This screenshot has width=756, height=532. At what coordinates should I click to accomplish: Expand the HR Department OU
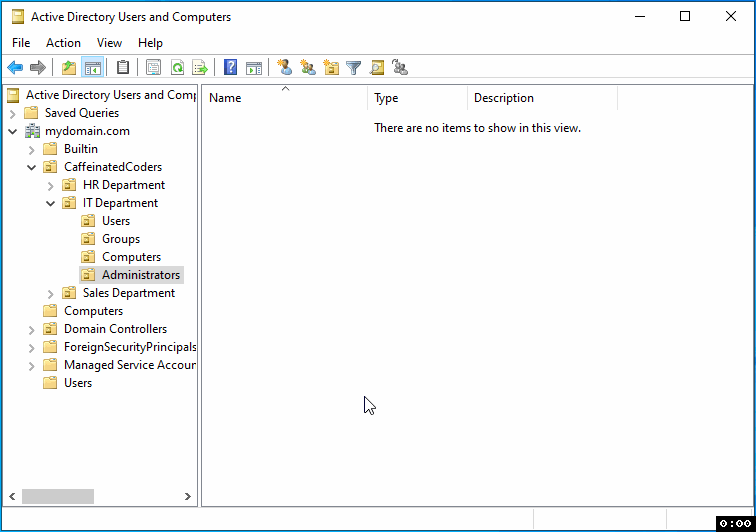point(51,186)
